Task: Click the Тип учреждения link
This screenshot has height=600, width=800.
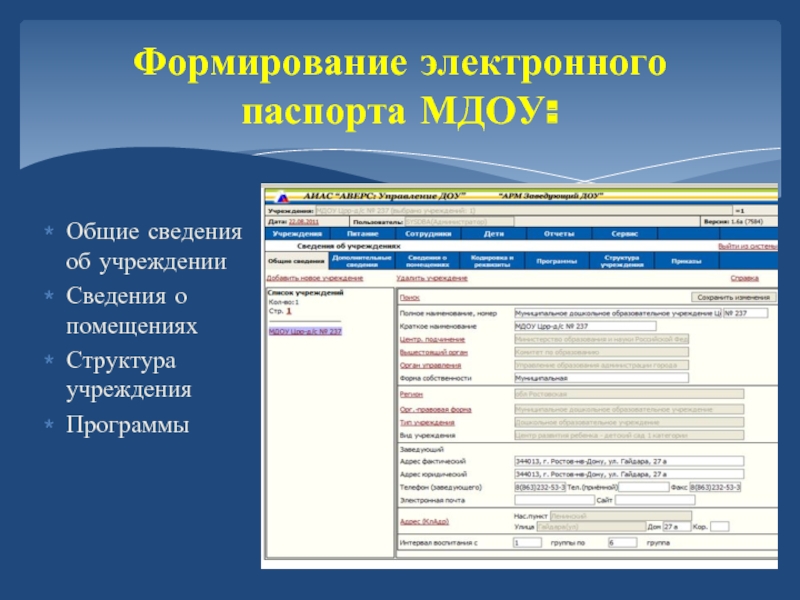Action: tap(427, 422)
